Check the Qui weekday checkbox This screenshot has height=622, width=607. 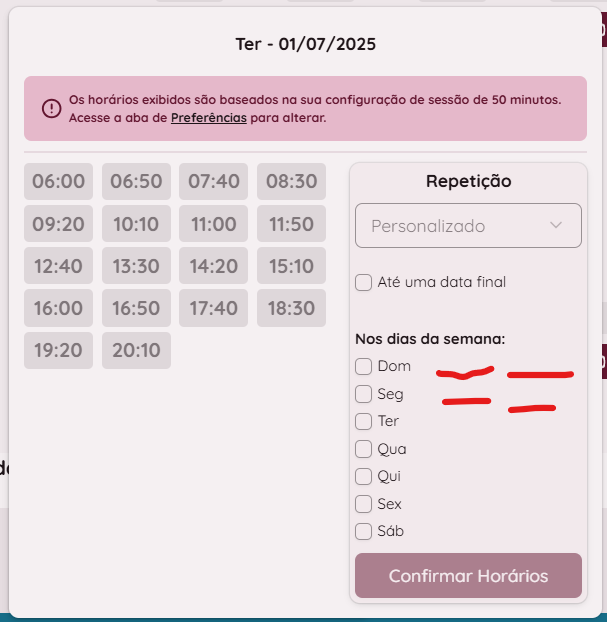364,476
